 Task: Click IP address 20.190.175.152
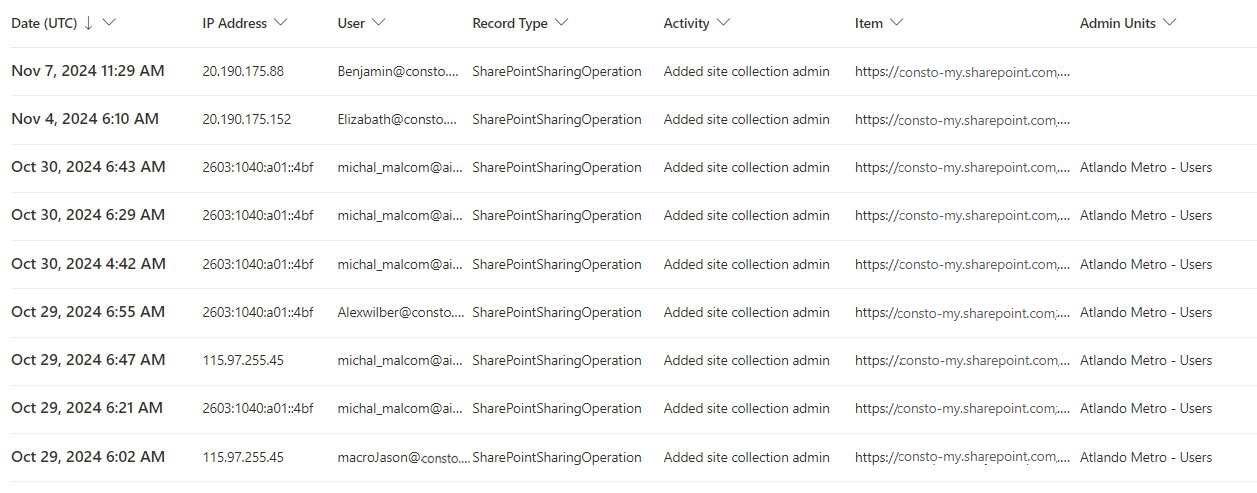click(x=247, y=119)
